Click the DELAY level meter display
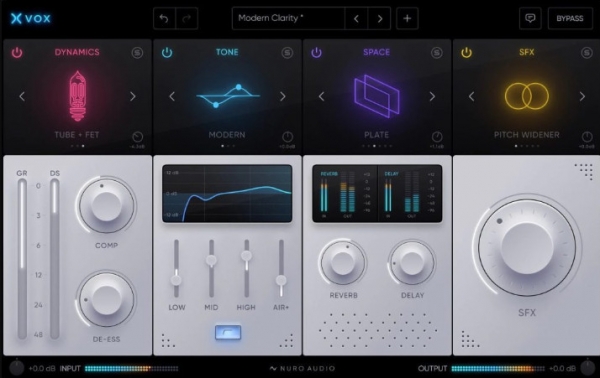 [410, 194]
